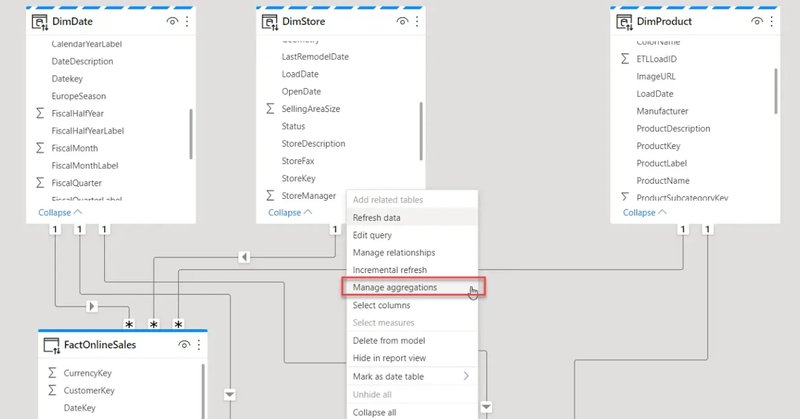Select DateKey field in FactOnlineSales
The height and width of the screenshot is (419, 800).
(80, 407)
